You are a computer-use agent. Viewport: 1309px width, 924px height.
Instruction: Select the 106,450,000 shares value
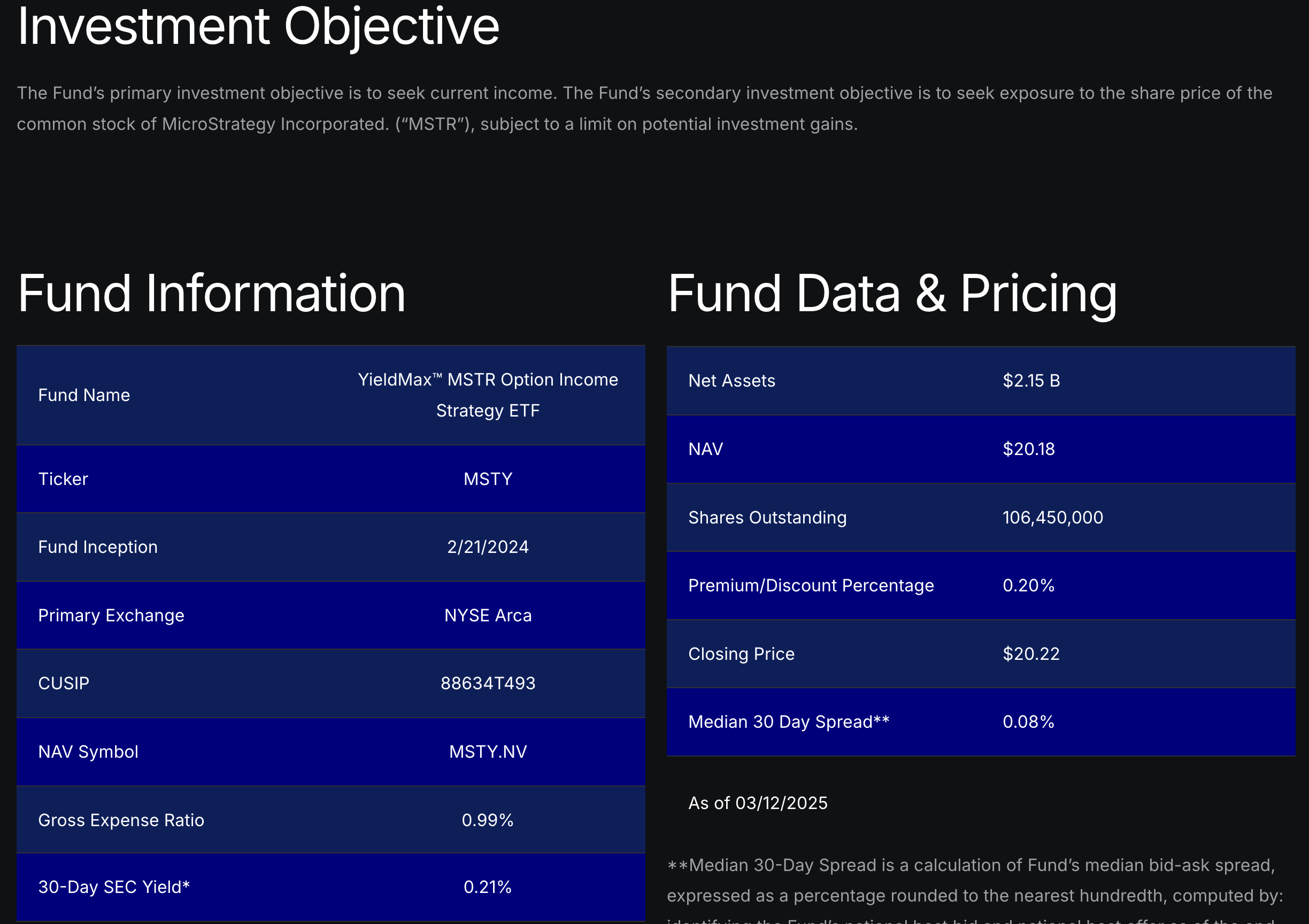tap(1053, 518)
